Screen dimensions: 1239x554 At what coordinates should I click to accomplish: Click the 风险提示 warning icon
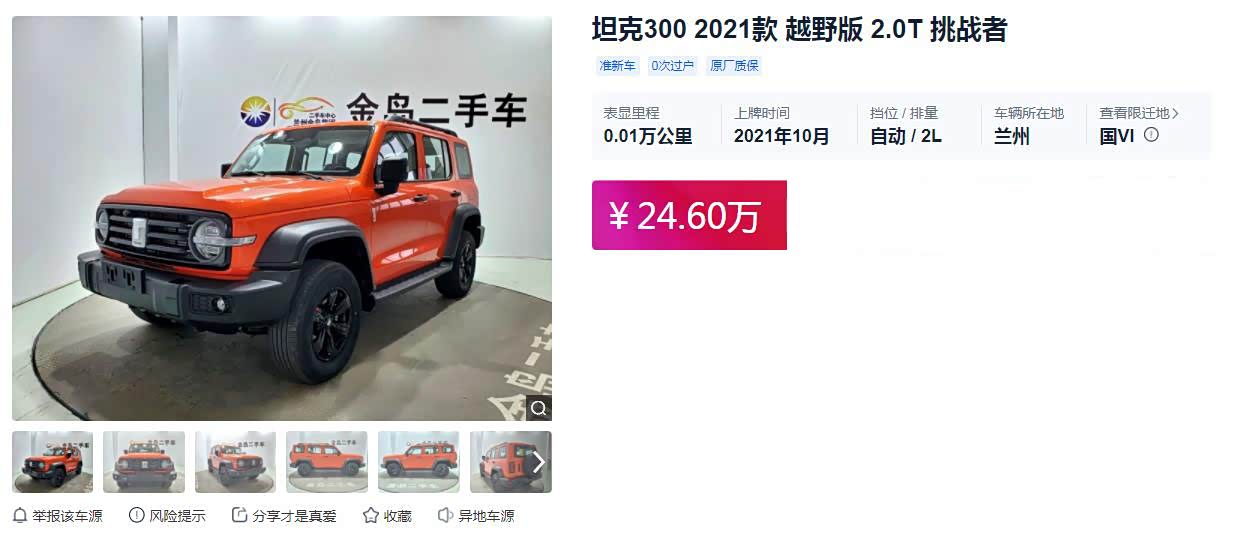(137, 515)
